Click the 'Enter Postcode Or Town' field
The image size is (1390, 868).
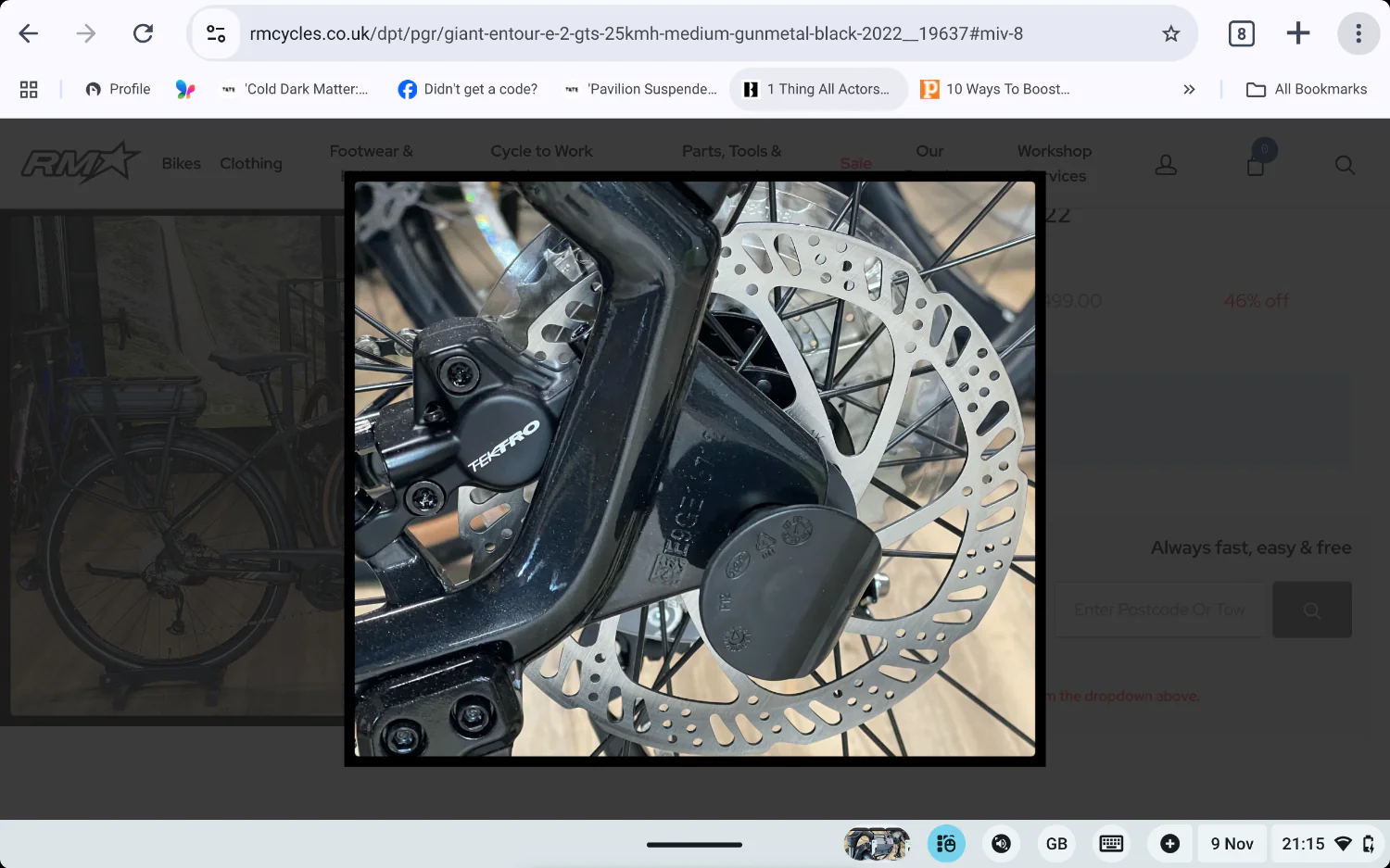click(1159, 610)
